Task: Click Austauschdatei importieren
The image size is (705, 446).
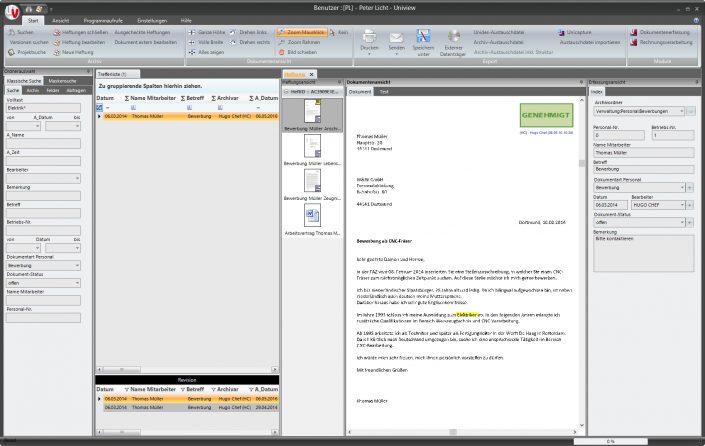Action: click(590, 42)
